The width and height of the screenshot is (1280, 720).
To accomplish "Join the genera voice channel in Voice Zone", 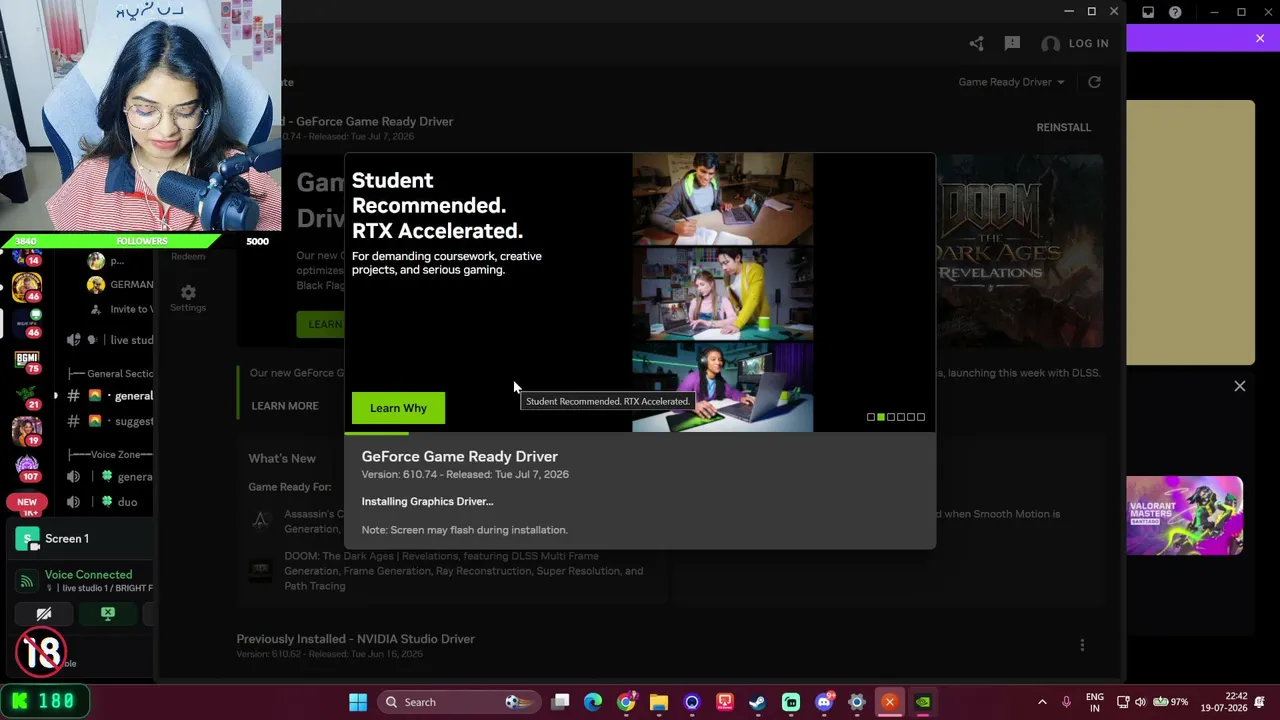I will 109,477.
